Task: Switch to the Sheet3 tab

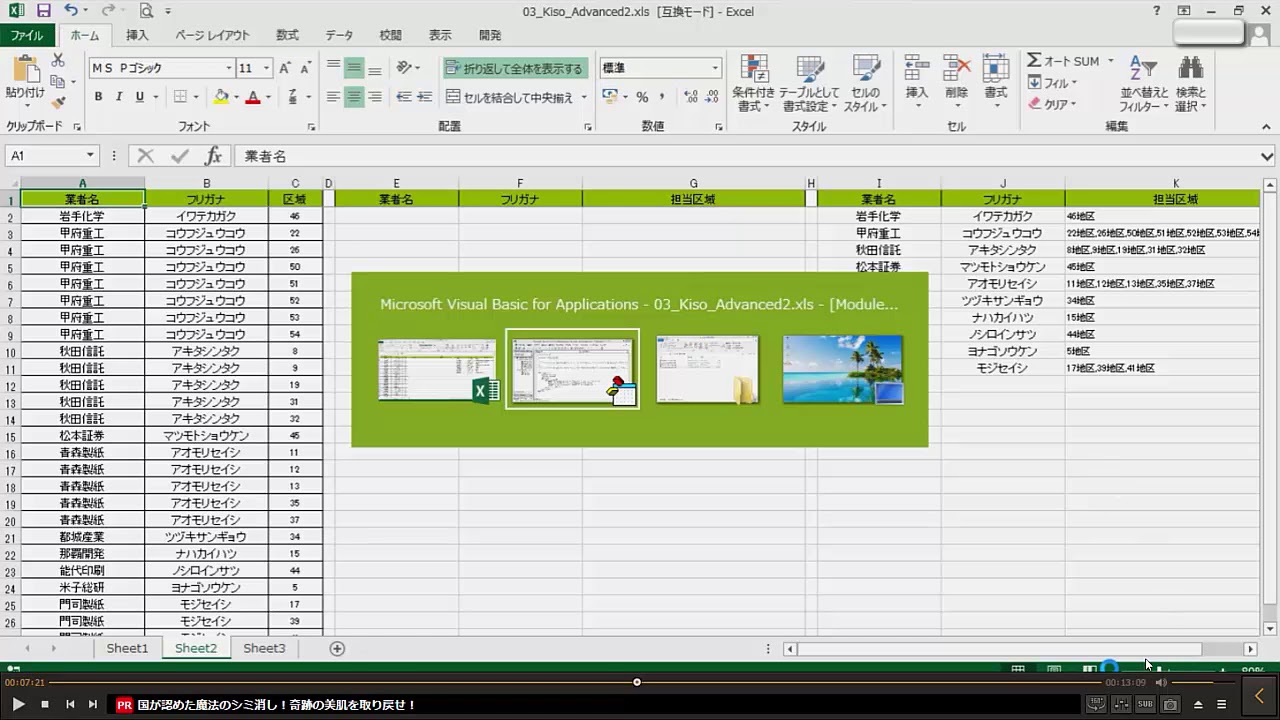Action: [x=264, y=648]
